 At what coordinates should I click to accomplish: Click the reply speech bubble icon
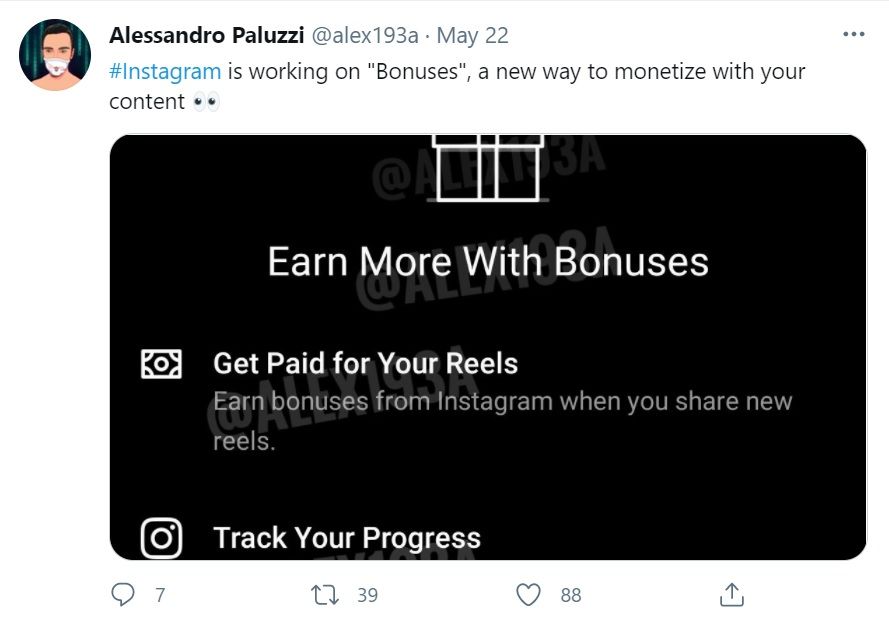[123, 595]
